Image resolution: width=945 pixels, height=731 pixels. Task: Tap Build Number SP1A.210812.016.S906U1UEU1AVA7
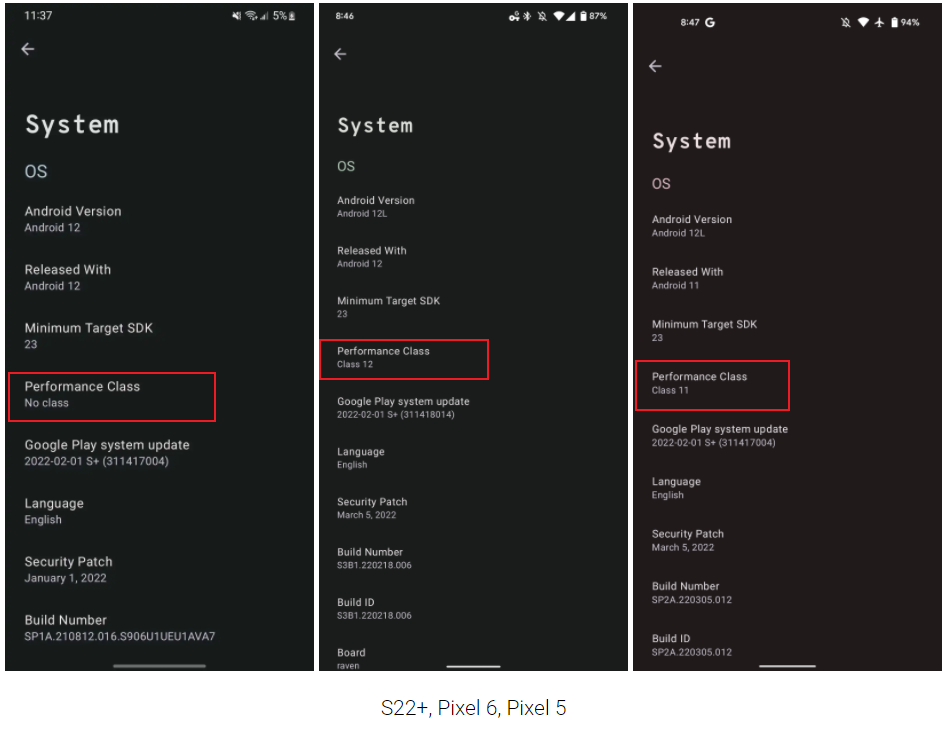pyautogui.click(x=119, y=627)
